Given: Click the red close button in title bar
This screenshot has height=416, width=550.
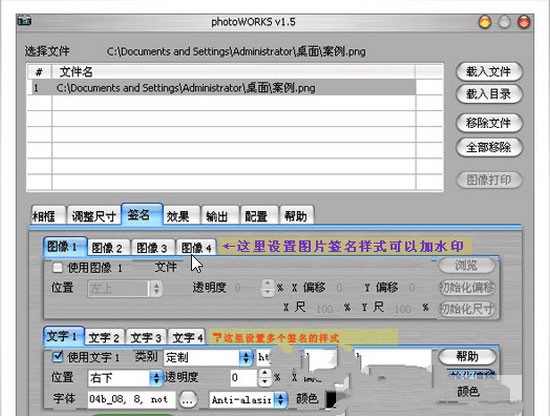Looking at the screenshot, I should pos(524,22).
